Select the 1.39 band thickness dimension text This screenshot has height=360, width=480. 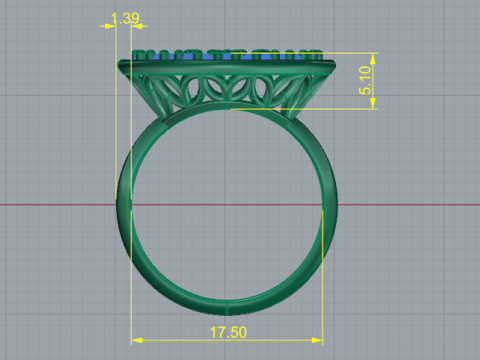(x=125, y=19)
